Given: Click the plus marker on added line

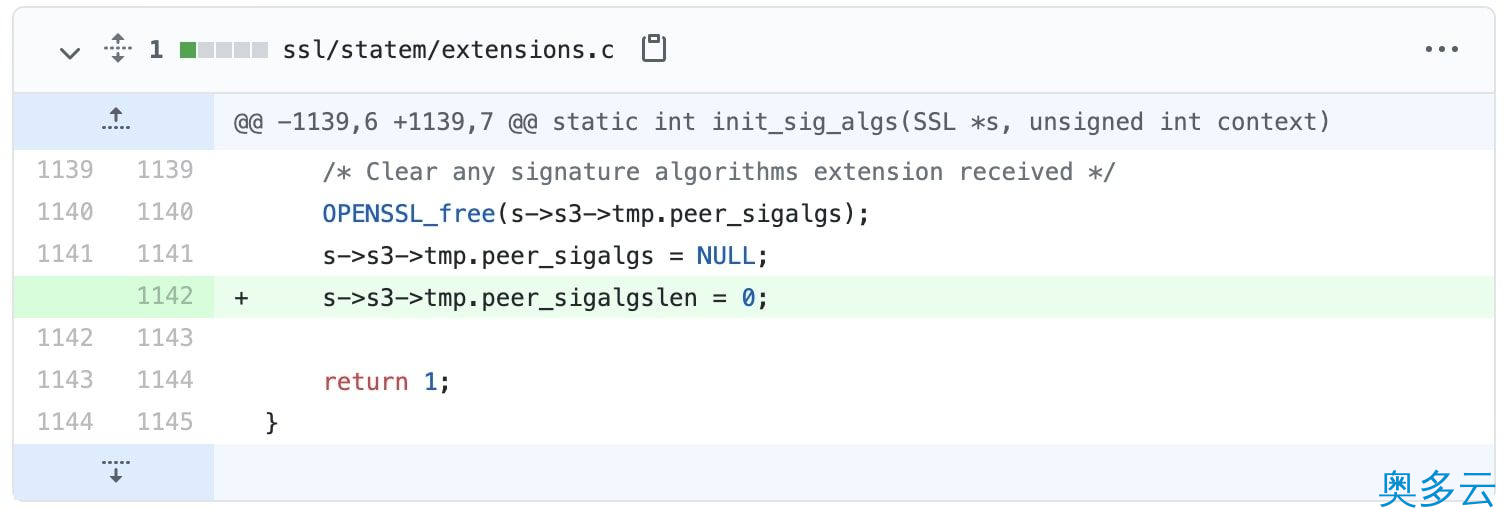Looking at the screenshot, I should [241, 298].
